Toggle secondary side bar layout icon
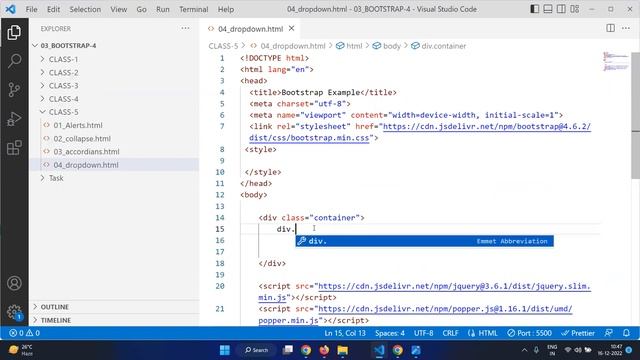Image resolution: width=640 pixels, height=360 pixels. pyautogui.click(x=561, y=9)
